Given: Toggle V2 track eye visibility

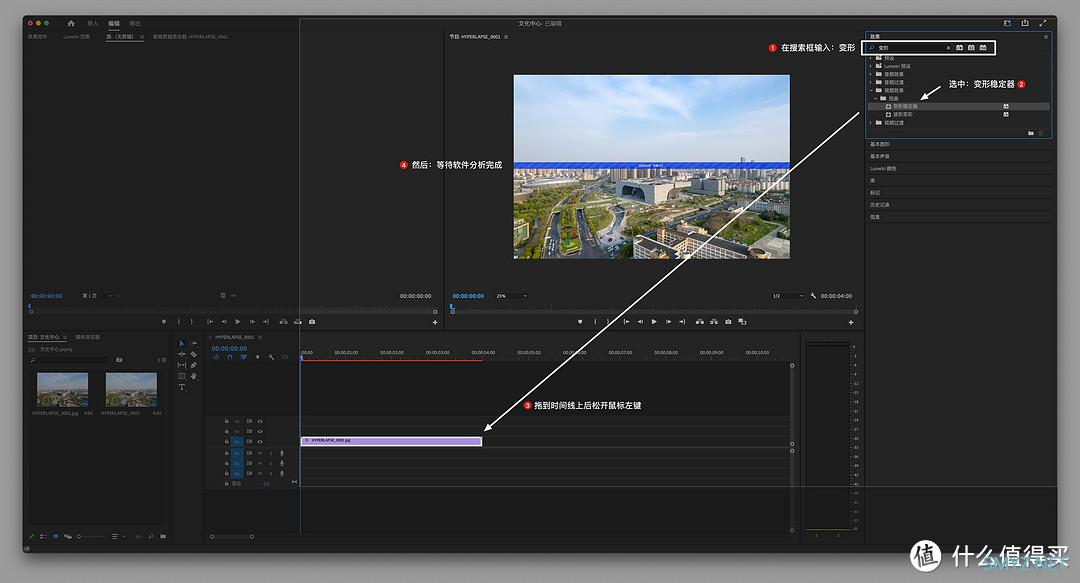Looking at the screenshot, I should click(x=260, y=431).
